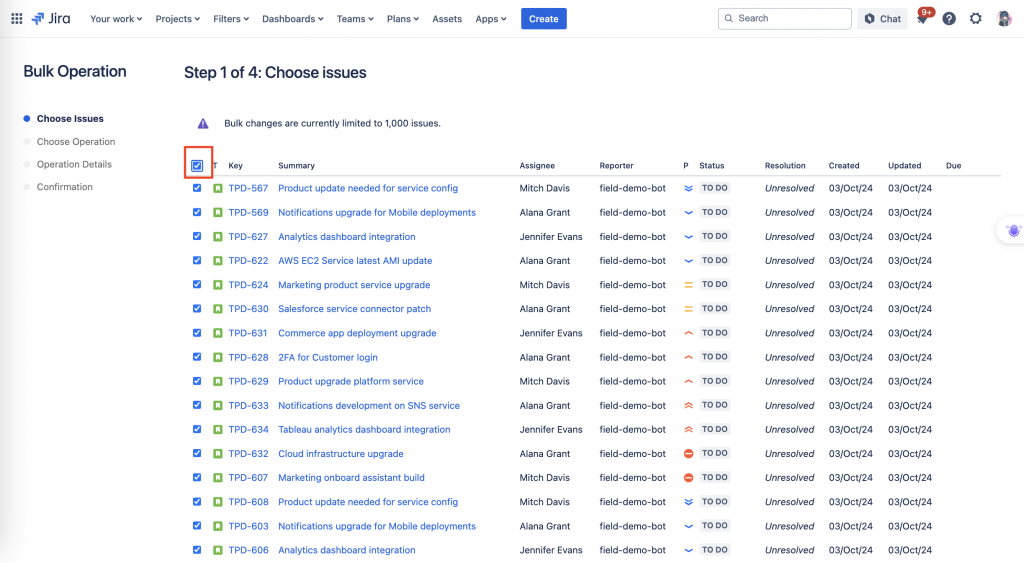1024x563 pixels.
Task: Expand the Your work dropdown
Action: pyautogui.click(x=116, y=19)
